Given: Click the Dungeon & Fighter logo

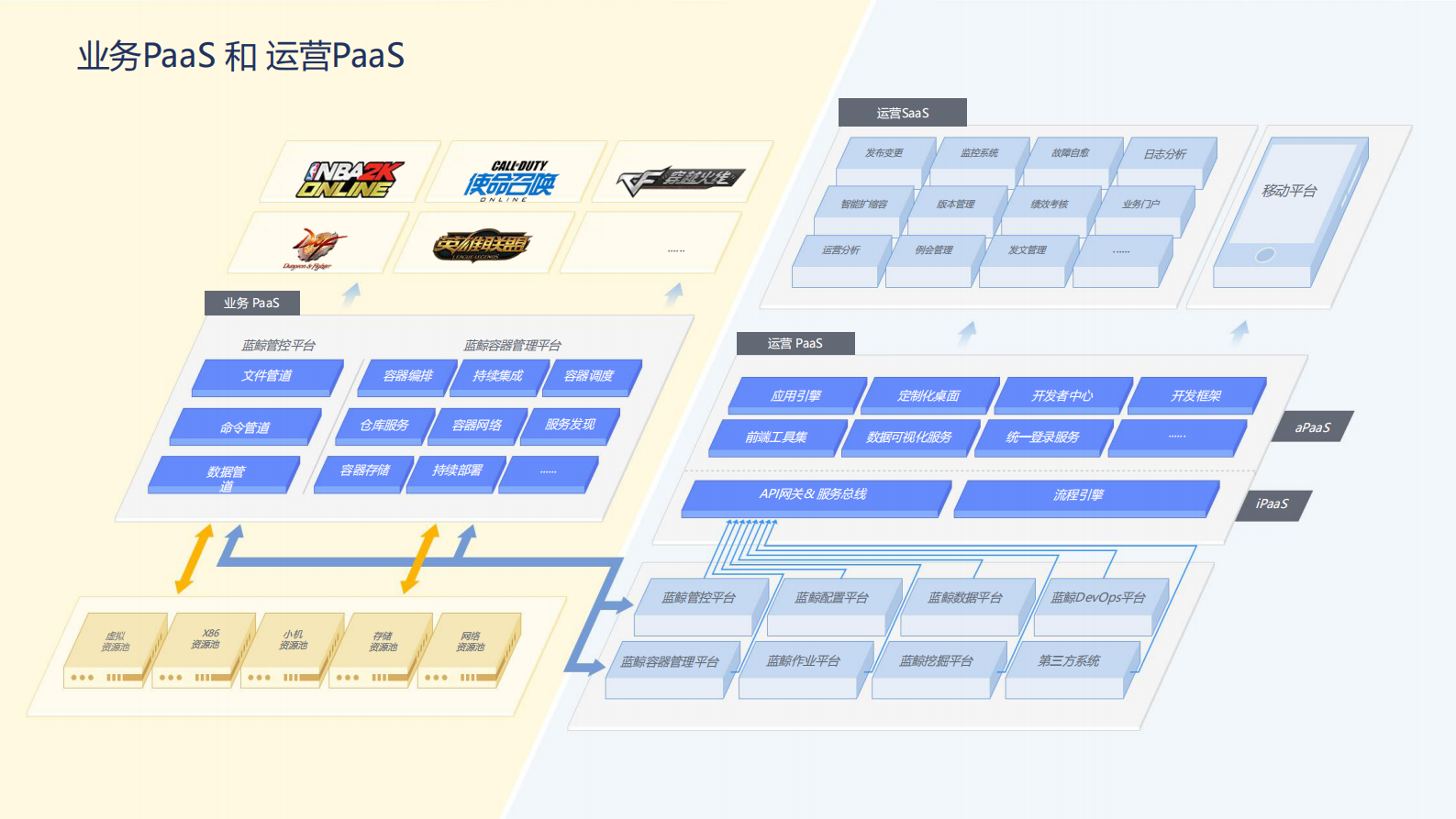Looking at the screenshot, I should coord(315,248).
